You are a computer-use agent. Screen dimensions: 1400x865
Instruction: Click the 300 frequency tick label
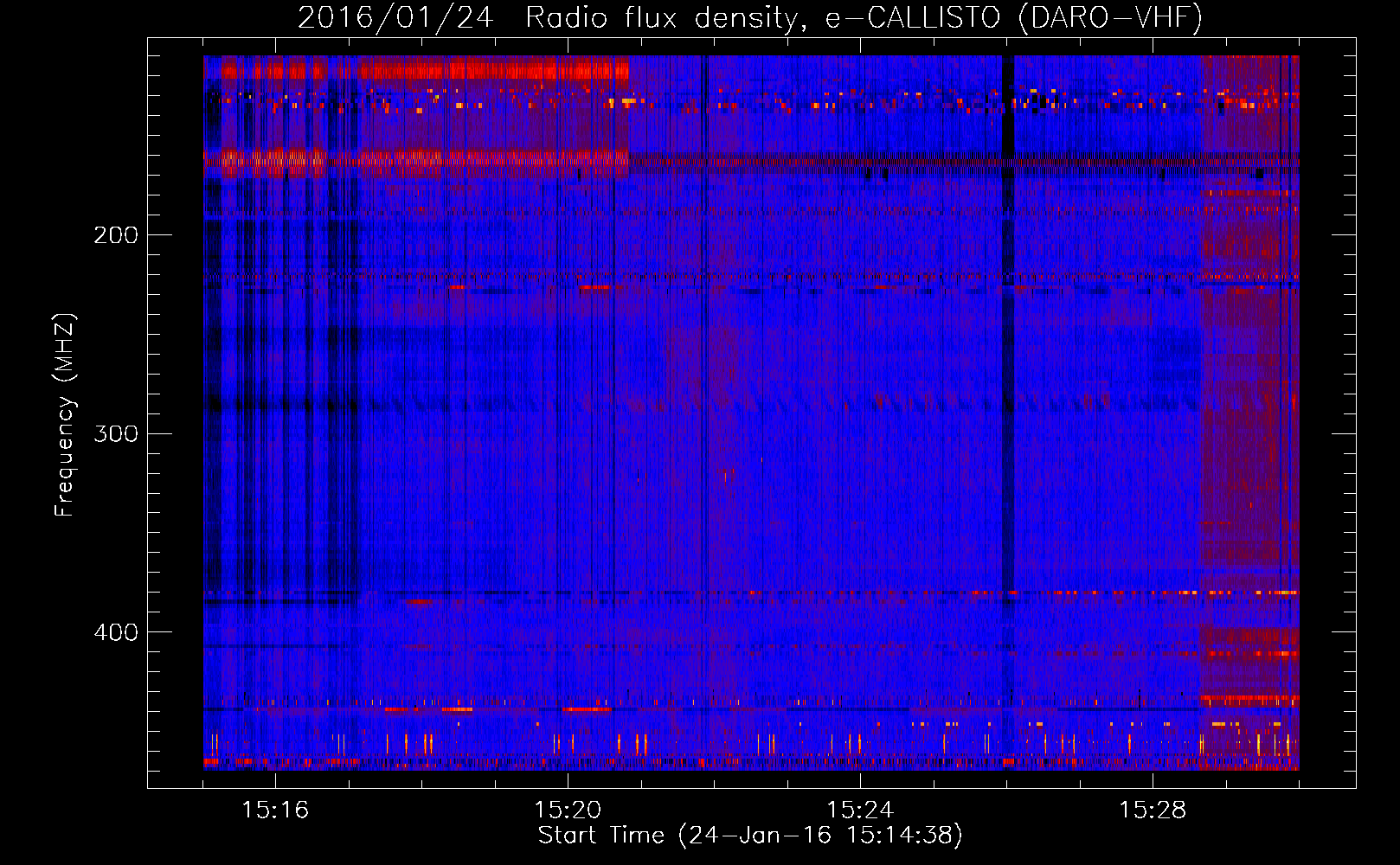coord(116,433)
